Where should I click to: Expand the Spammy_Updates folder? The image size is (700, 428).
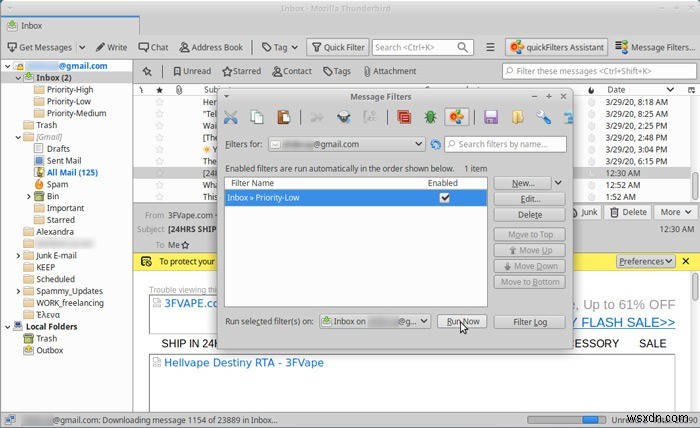18,291
